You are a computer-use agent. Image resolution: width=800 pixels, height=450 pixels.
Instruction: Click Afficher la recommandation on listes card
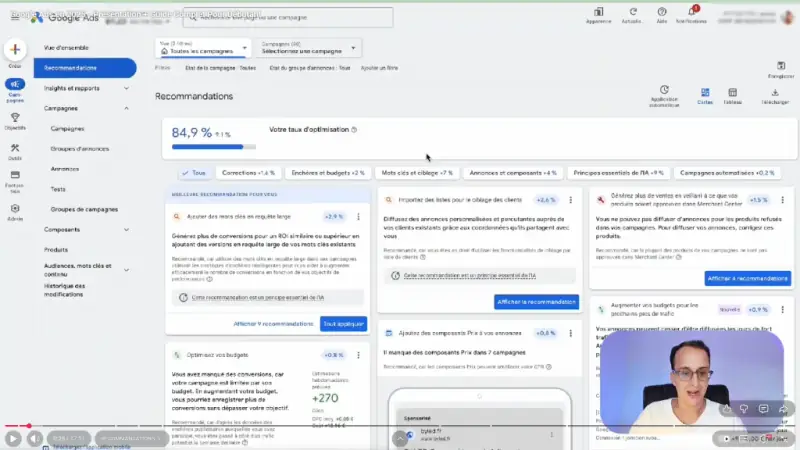536,302
